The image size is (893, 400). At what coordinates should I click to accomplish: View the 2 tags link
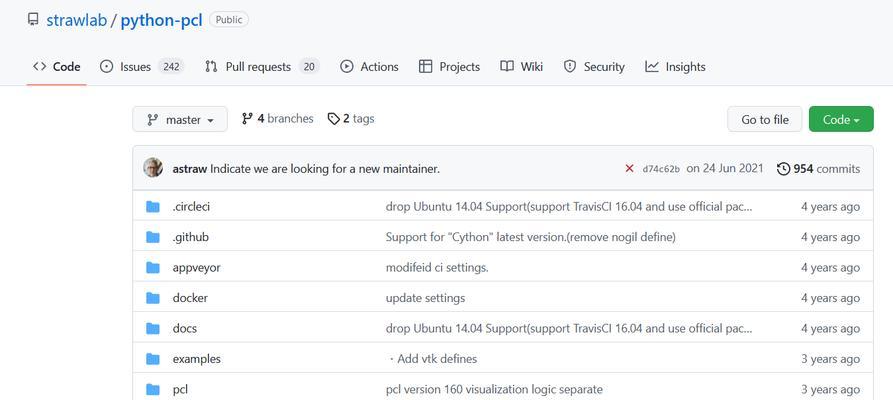click(351, 119)
